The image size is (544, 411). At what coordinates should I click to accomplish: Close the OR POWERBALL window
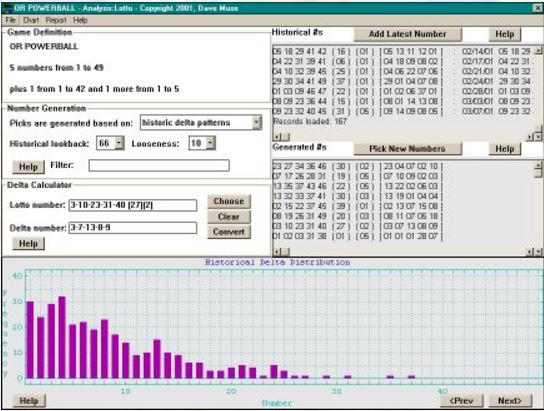pyautogui.click(x=538, y=8)
